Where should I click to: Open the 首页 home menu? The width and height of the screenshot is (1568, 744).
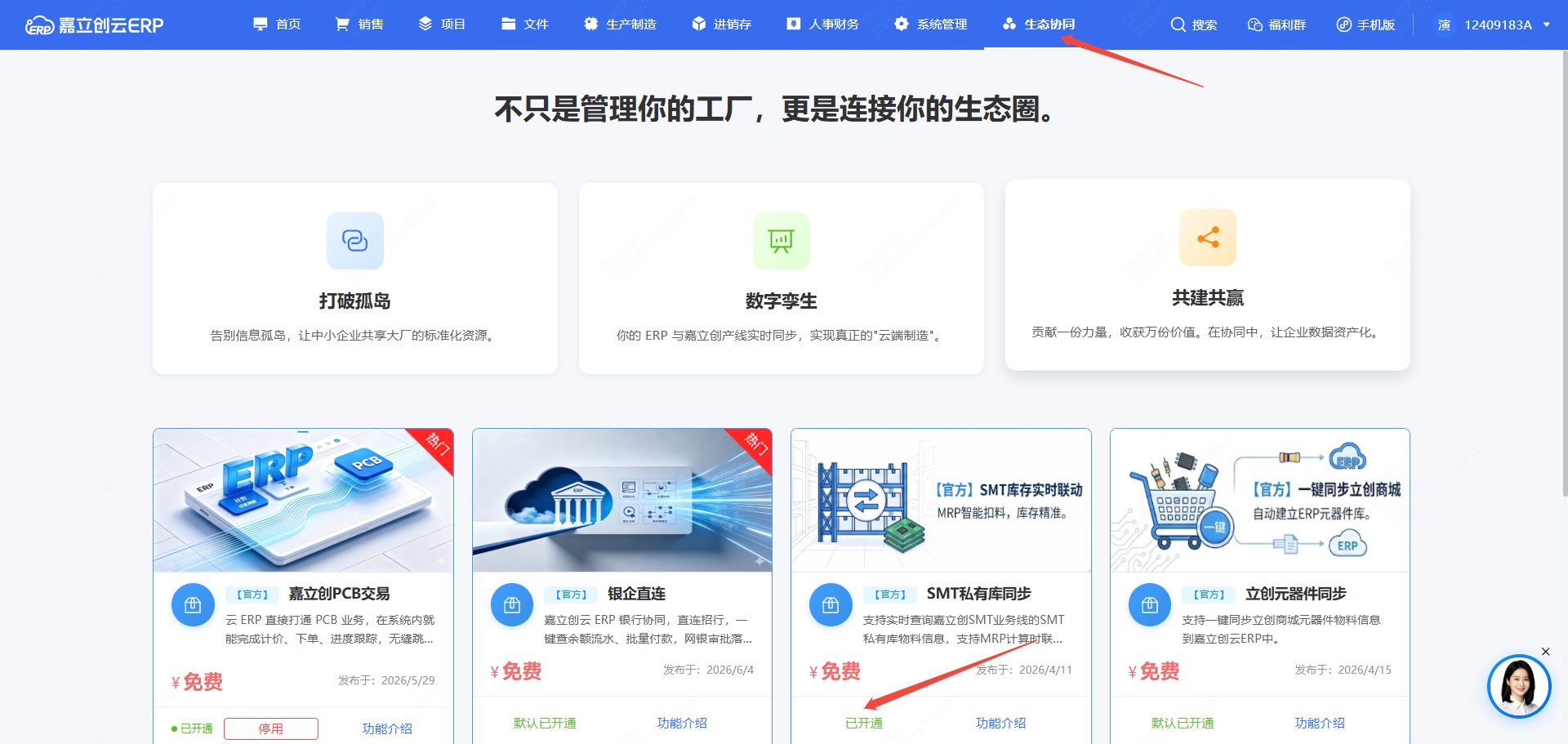pyautogui.click(x=277, y=25)
